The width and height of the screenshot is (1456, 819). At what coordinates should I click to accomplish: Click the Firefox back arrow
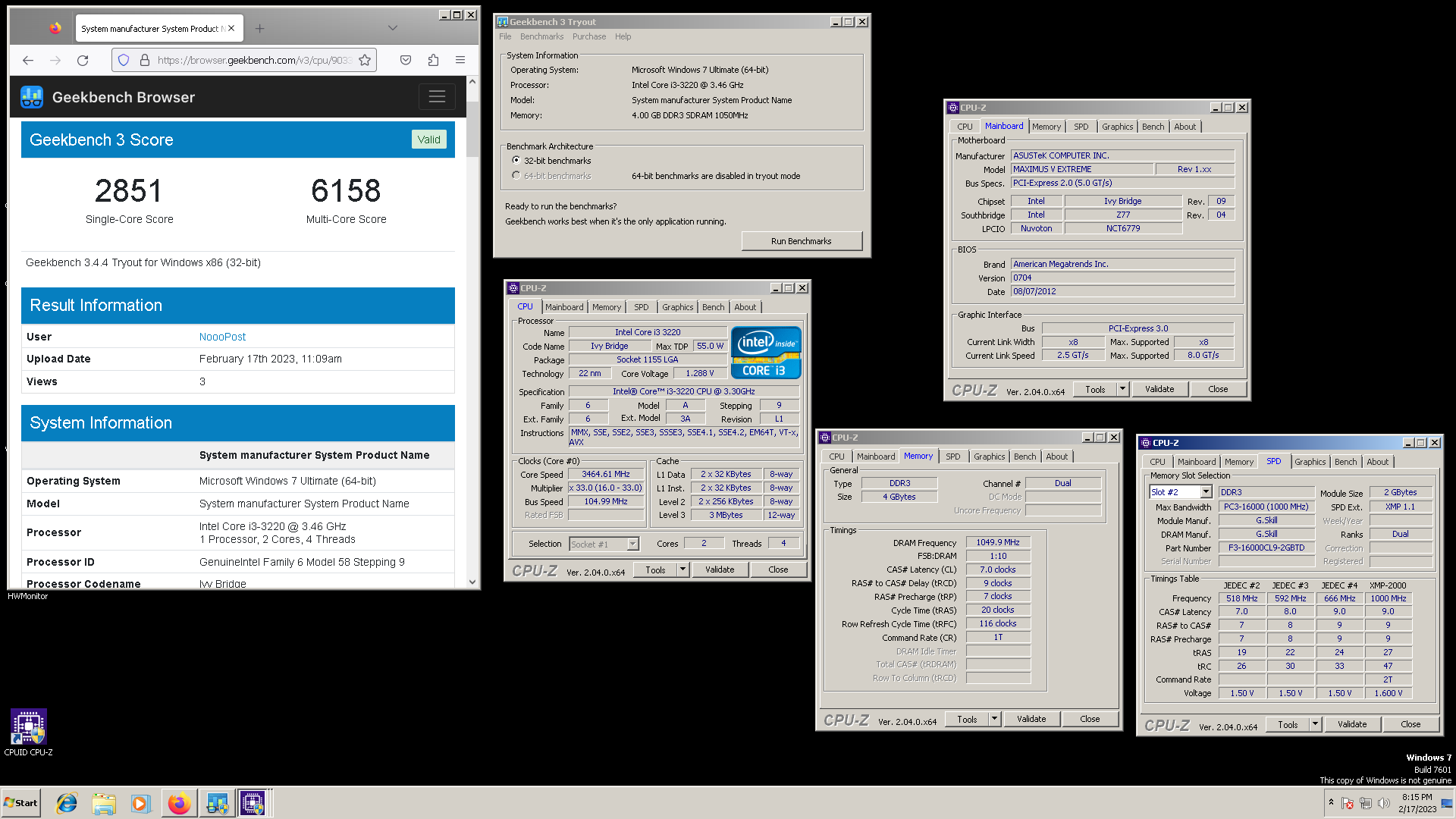[x=28, y=60]
